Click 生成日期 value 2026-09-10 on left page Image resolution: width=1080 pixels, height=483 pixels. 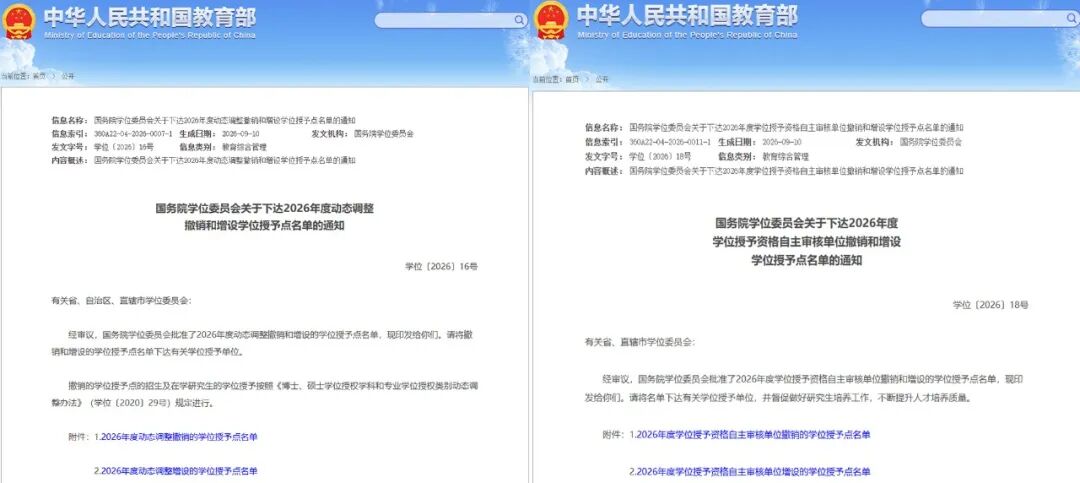(x=240, y=134)
